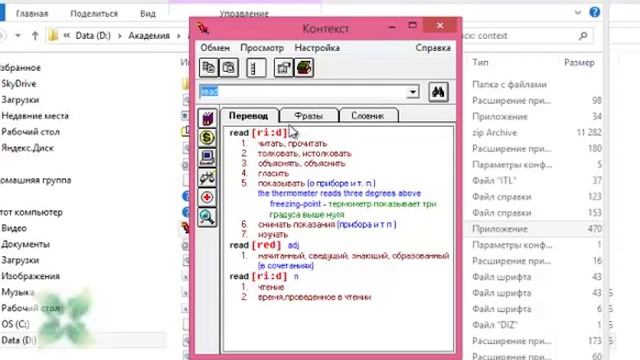Select Data (D:) drive in the navigation pane

click(x=19, y=340)
